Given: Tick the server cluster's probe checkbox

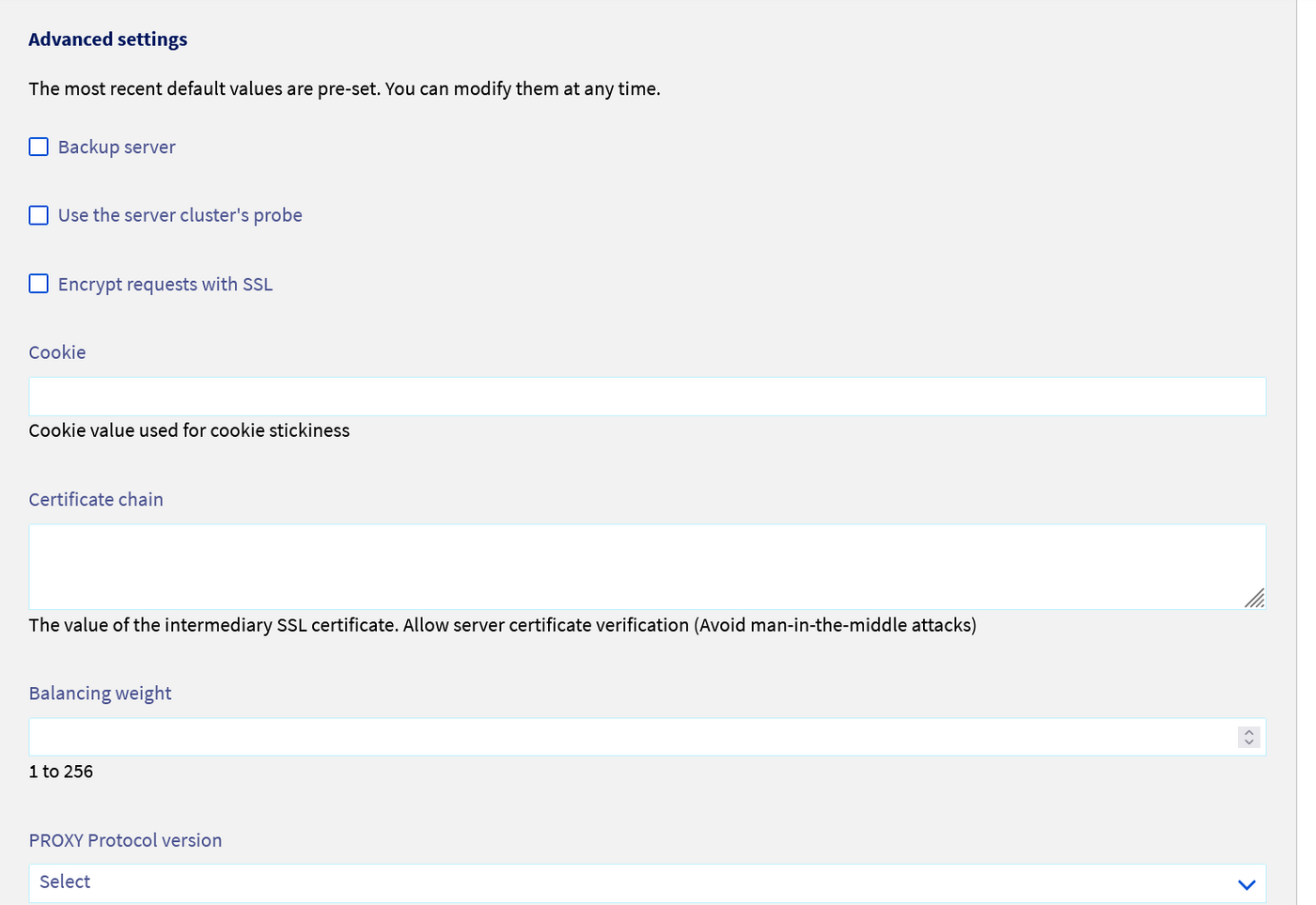Looking at the screenshot, I should click(x=39, y=216).
